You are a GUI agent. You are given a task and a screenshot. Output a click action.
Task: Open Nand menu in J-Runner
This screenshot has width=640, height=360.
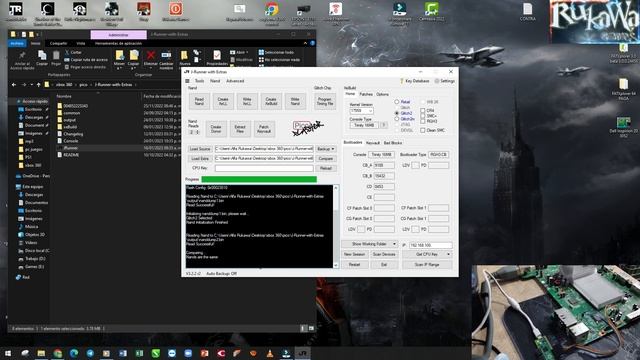[x=215, y=81]
